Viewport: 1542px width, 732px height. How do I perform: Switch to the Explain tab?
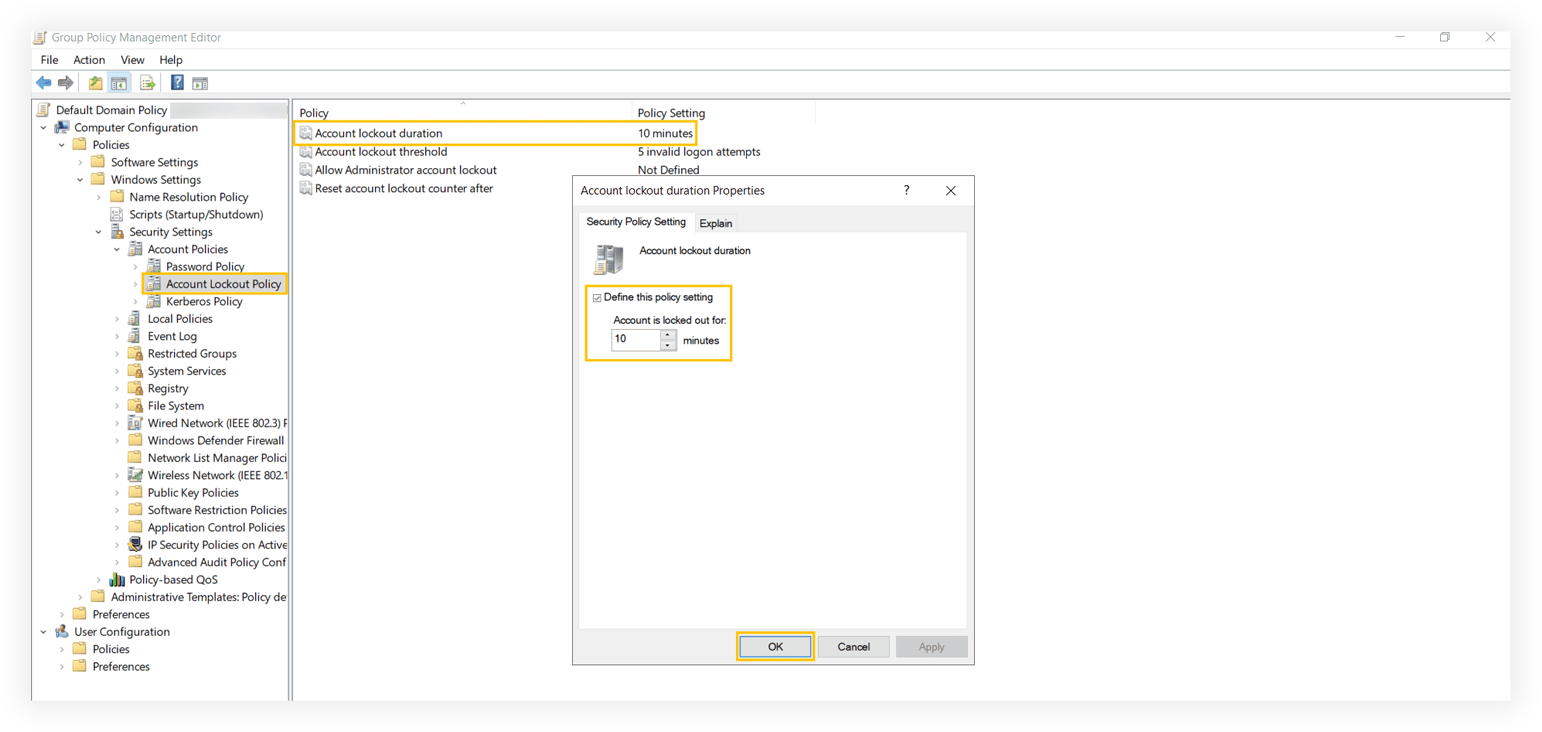[x=716, y=222]
